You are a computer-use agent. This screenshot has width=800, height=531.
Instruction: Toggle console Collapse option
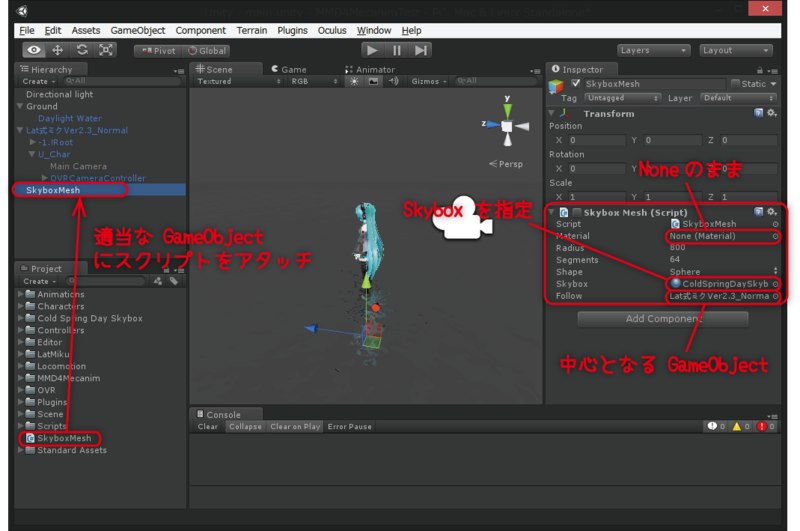[x=245, y=426]
